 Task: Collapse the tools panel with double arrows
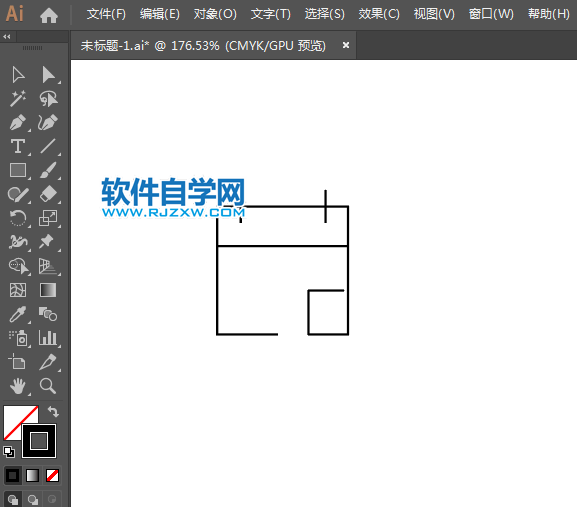7,36
